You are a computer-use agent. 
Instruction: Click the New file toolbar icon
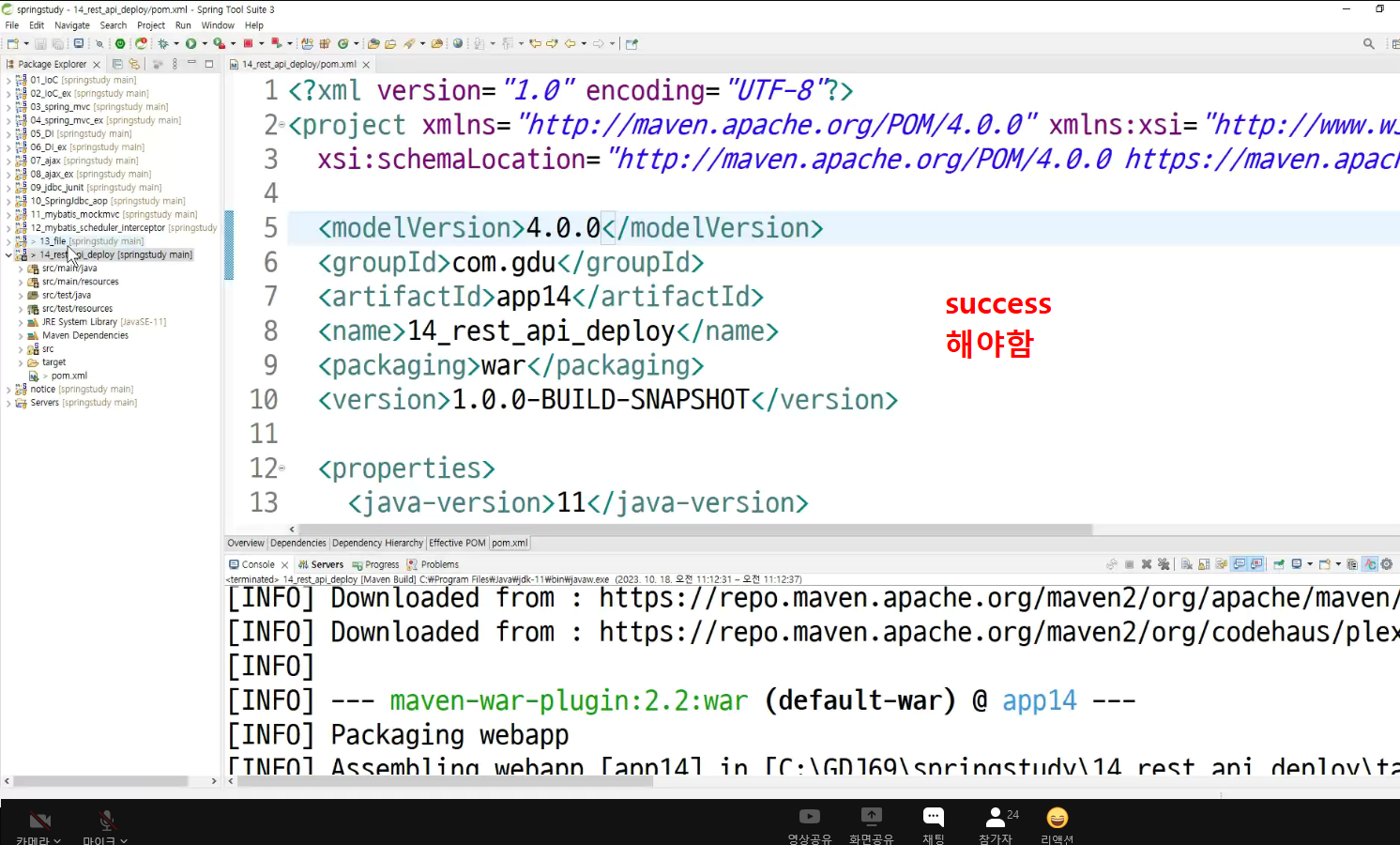pyautogui.click(x=12, y=43)
